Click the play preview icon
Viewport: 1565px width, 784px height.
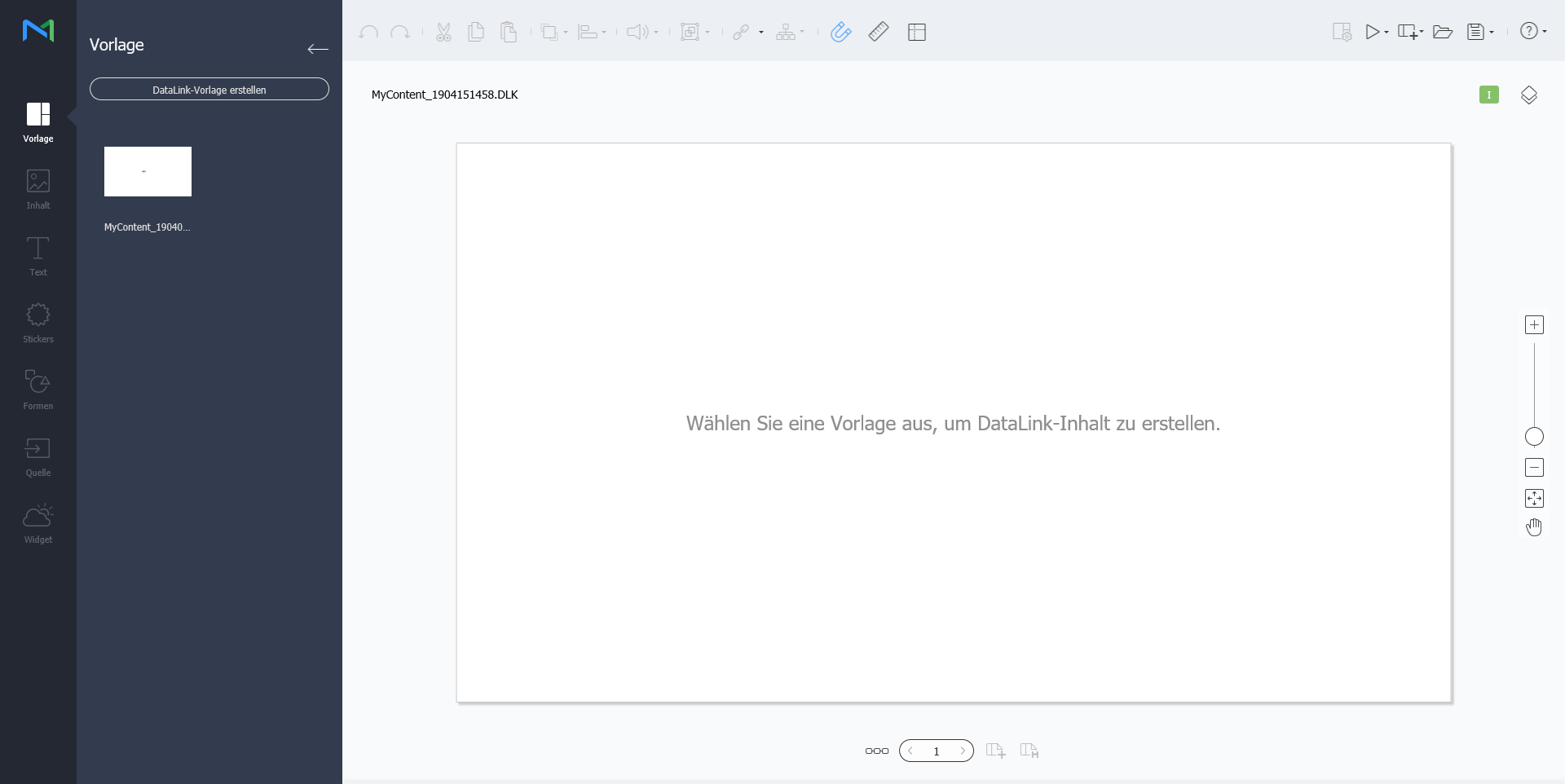point(1373,32)
